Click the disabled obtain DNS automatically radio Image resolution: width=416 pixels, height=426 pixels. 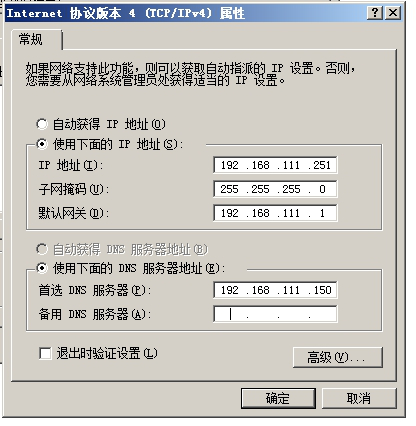tap(42, 249)
